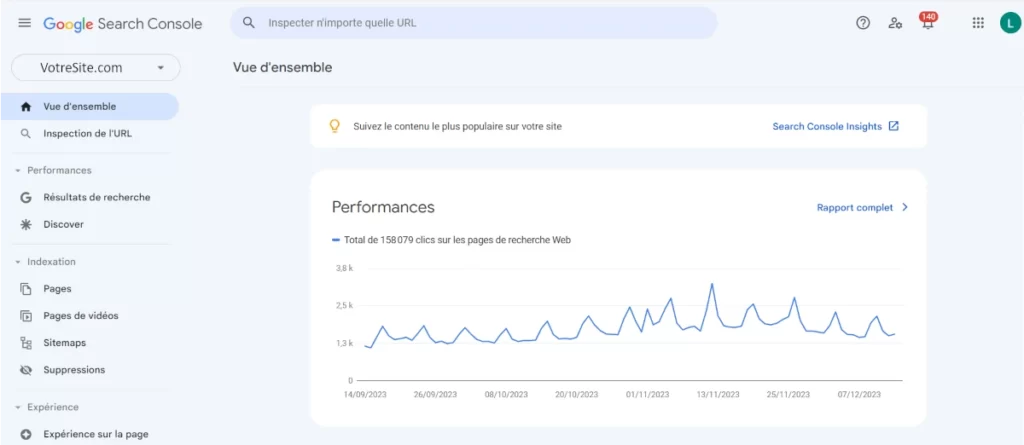Open users and settings icon
This screenshot has height=445, width=1024.
tap(895, 23)
